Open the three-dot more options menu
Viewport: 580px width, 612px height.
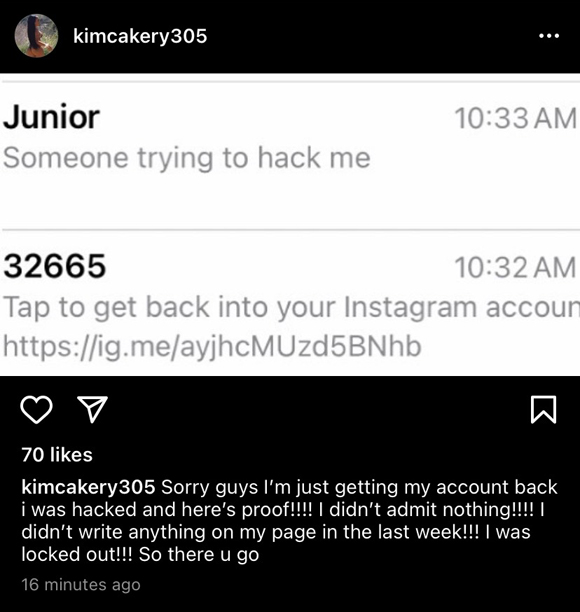(x=549, y=36)
